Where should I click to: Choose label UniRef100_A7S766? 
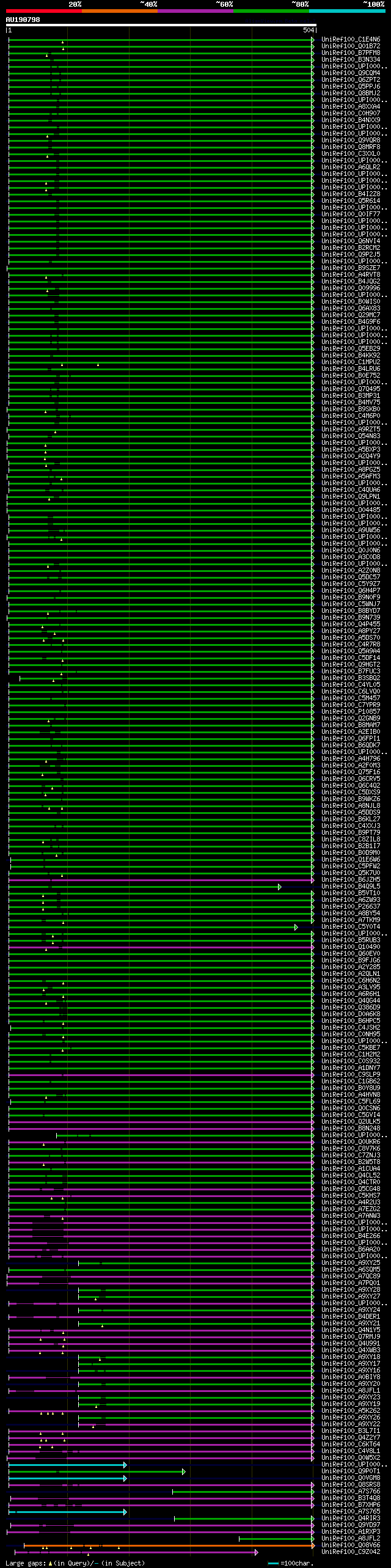[x=351, y=1492]
